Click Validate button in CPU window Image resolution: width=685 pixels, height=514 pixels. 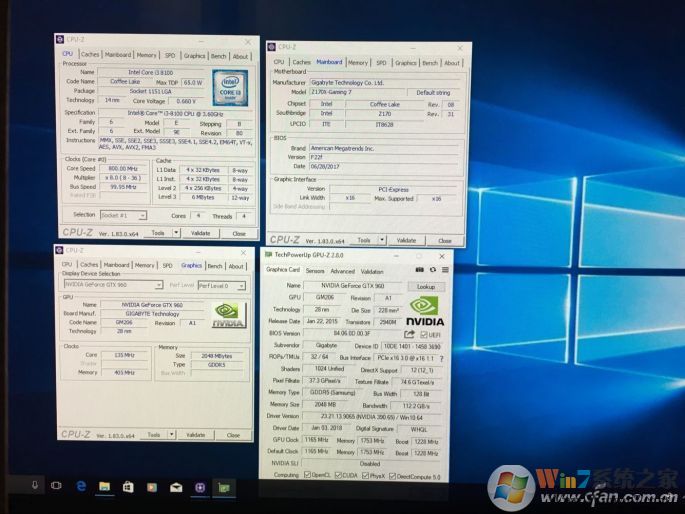click(201, 233)
